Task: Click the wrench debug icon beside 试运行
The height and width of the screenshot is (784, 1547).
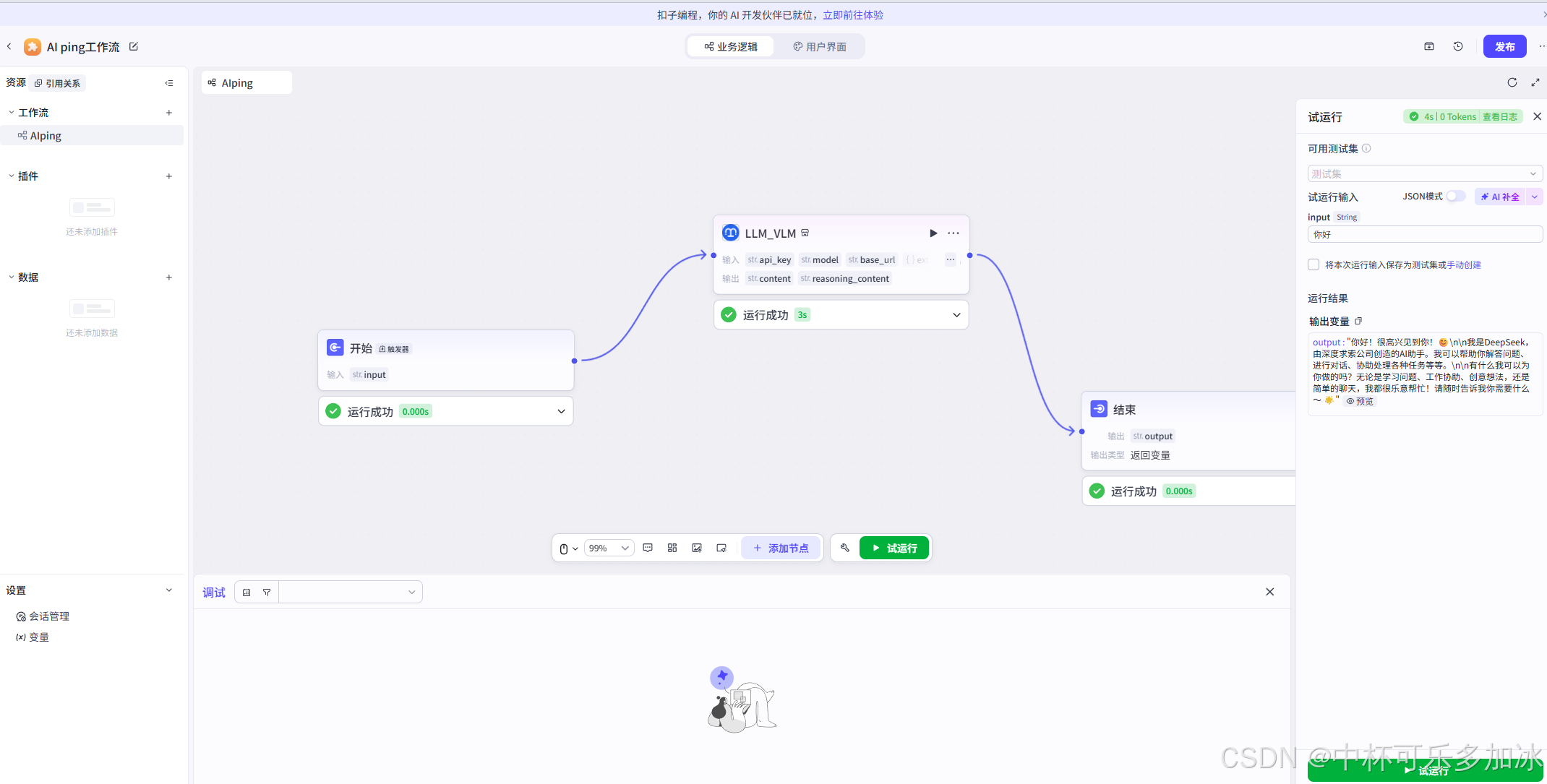Action: (845, 548)
